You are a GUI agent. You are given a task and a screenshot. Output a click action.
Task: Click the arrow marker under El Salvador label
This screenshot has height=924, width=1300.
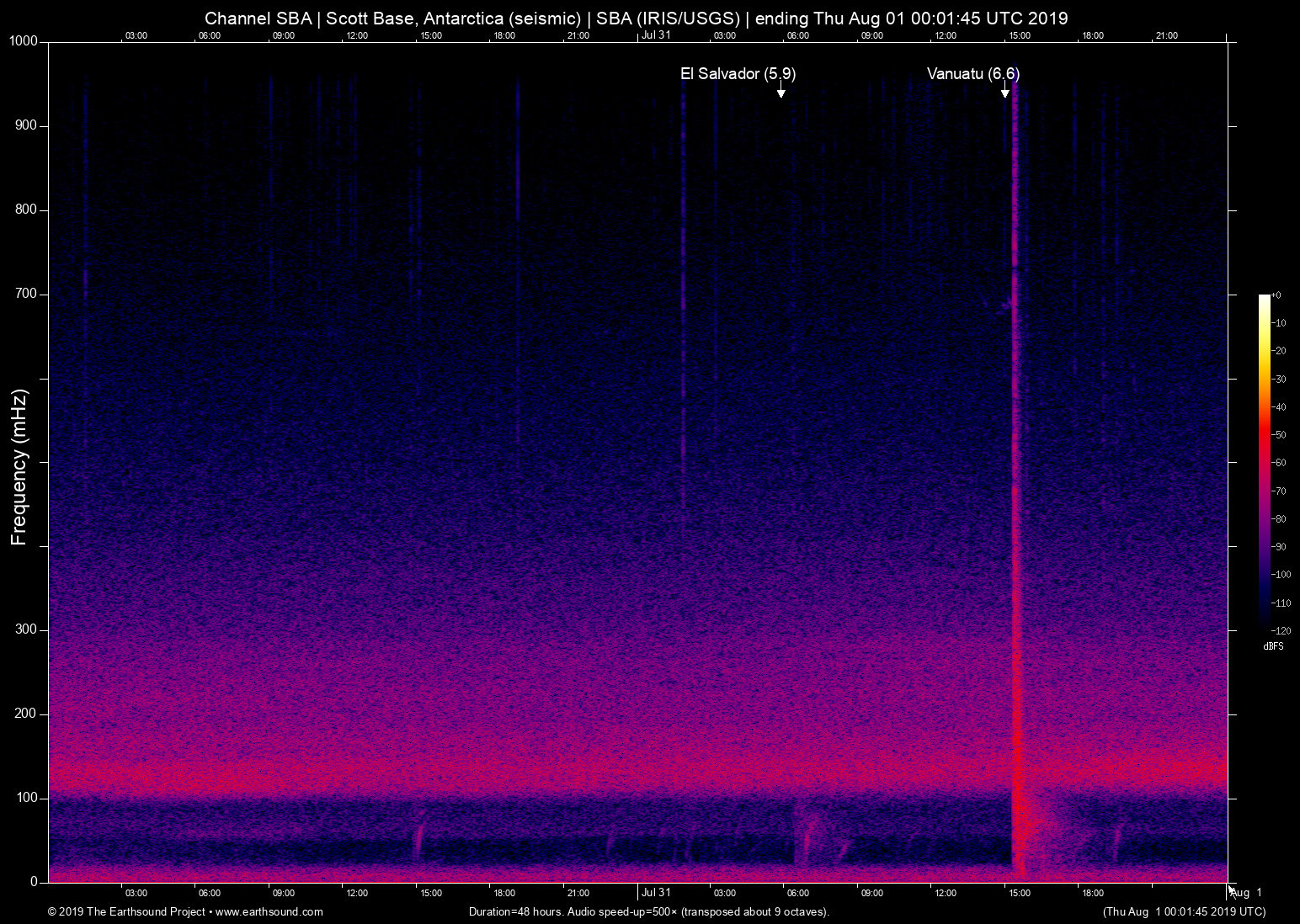[781, 91]
